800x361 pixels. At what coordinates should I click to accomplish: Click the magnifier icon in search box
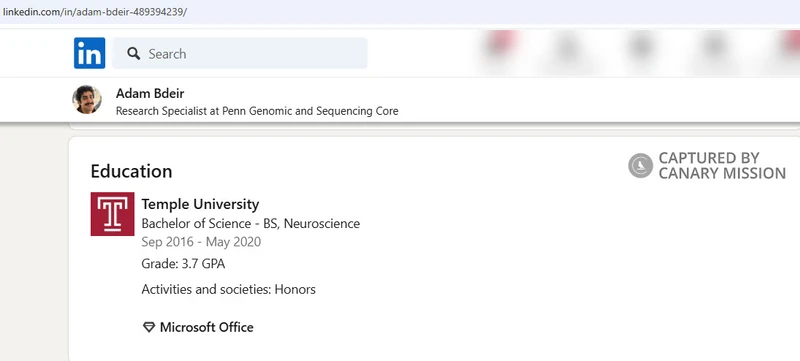(134, 54)
